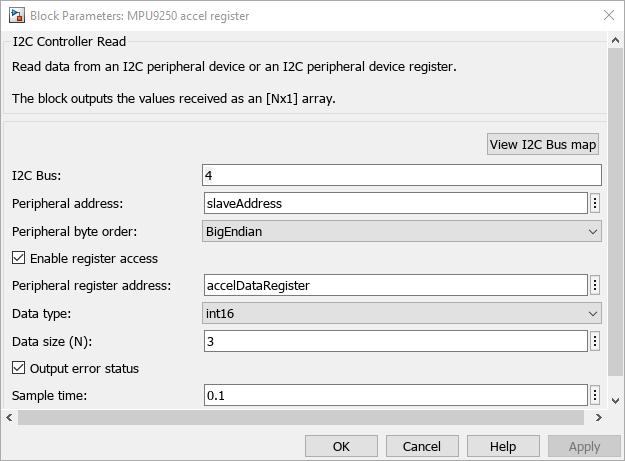
Task: Open options menu beside Peripheral address field
Action: [595, 203]
